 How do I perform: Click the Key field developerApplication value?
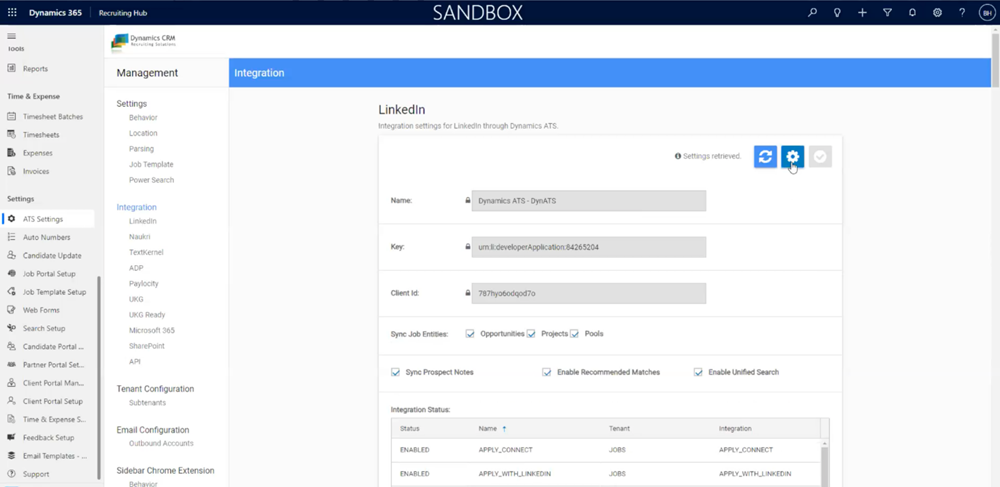589,247
